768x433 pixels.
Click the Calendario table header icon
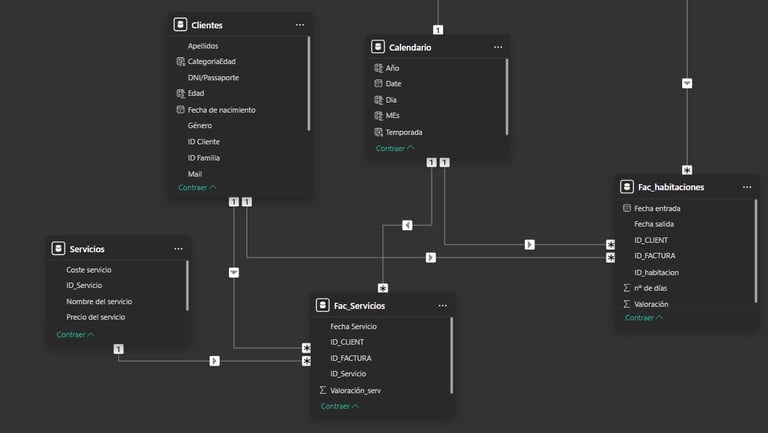[x=378, y=47]
